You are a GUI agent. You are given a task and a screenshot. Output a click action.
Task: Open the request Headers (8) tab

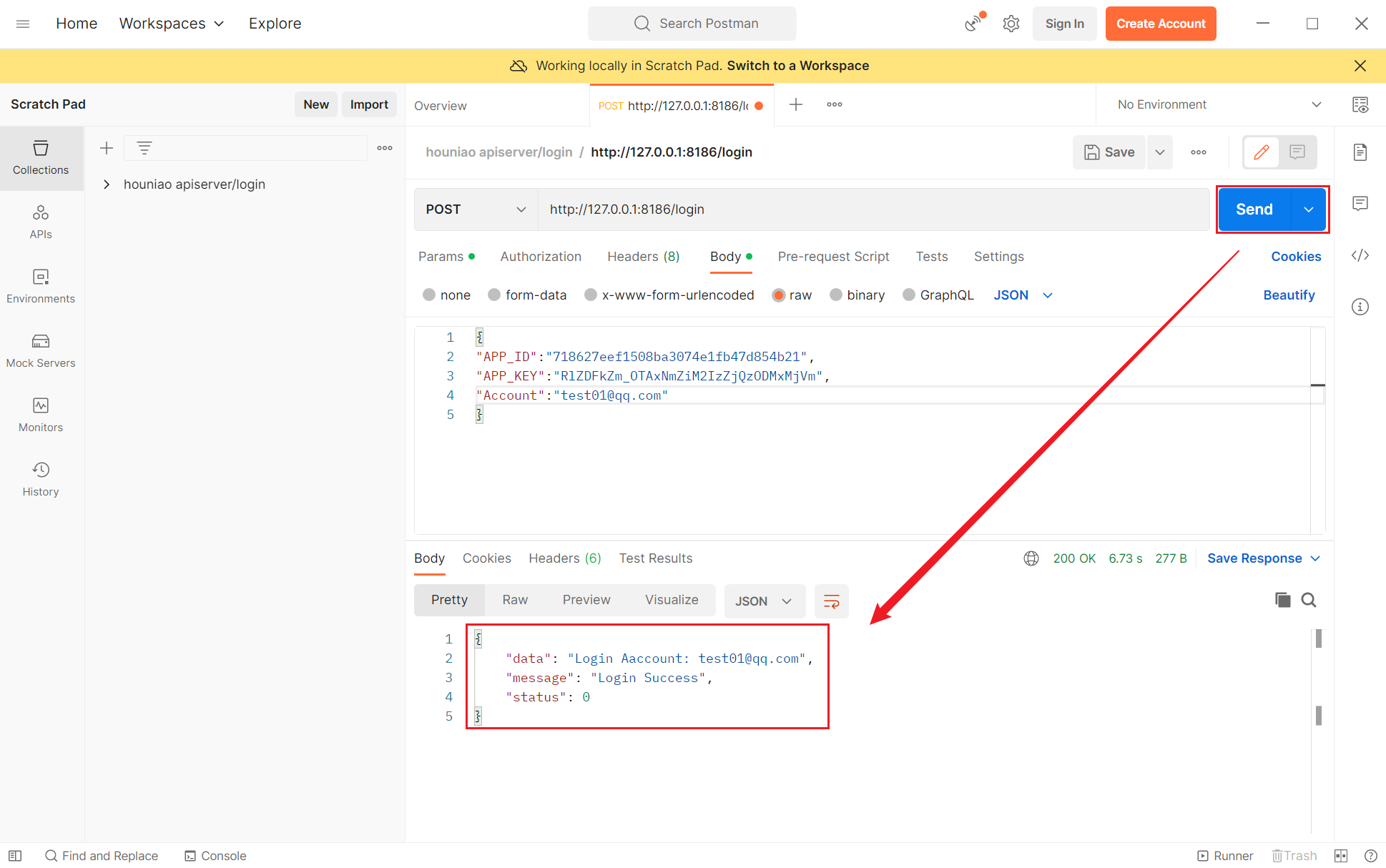click(x=643, y=257)
